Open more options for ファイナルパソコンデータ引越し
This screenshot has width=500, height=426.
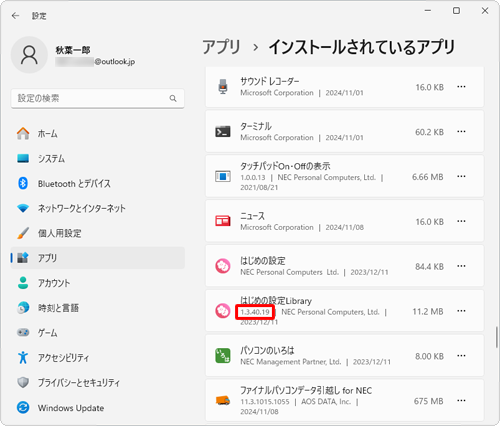click(461, 400)
